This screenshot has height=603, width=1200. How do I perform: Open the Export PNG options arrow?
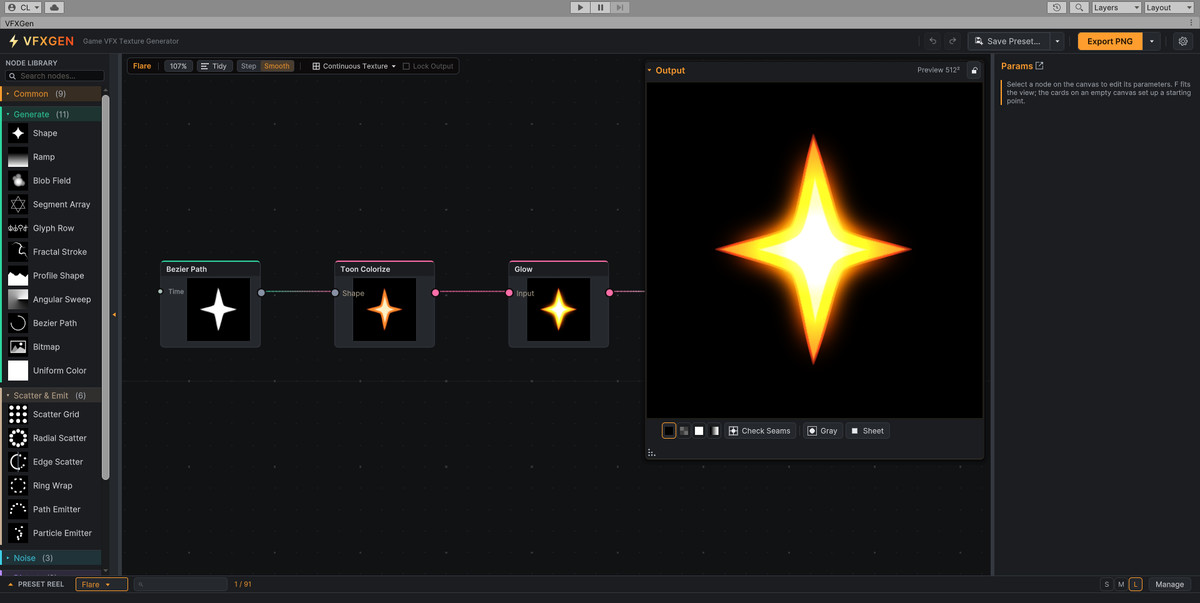pos(1153,41)
